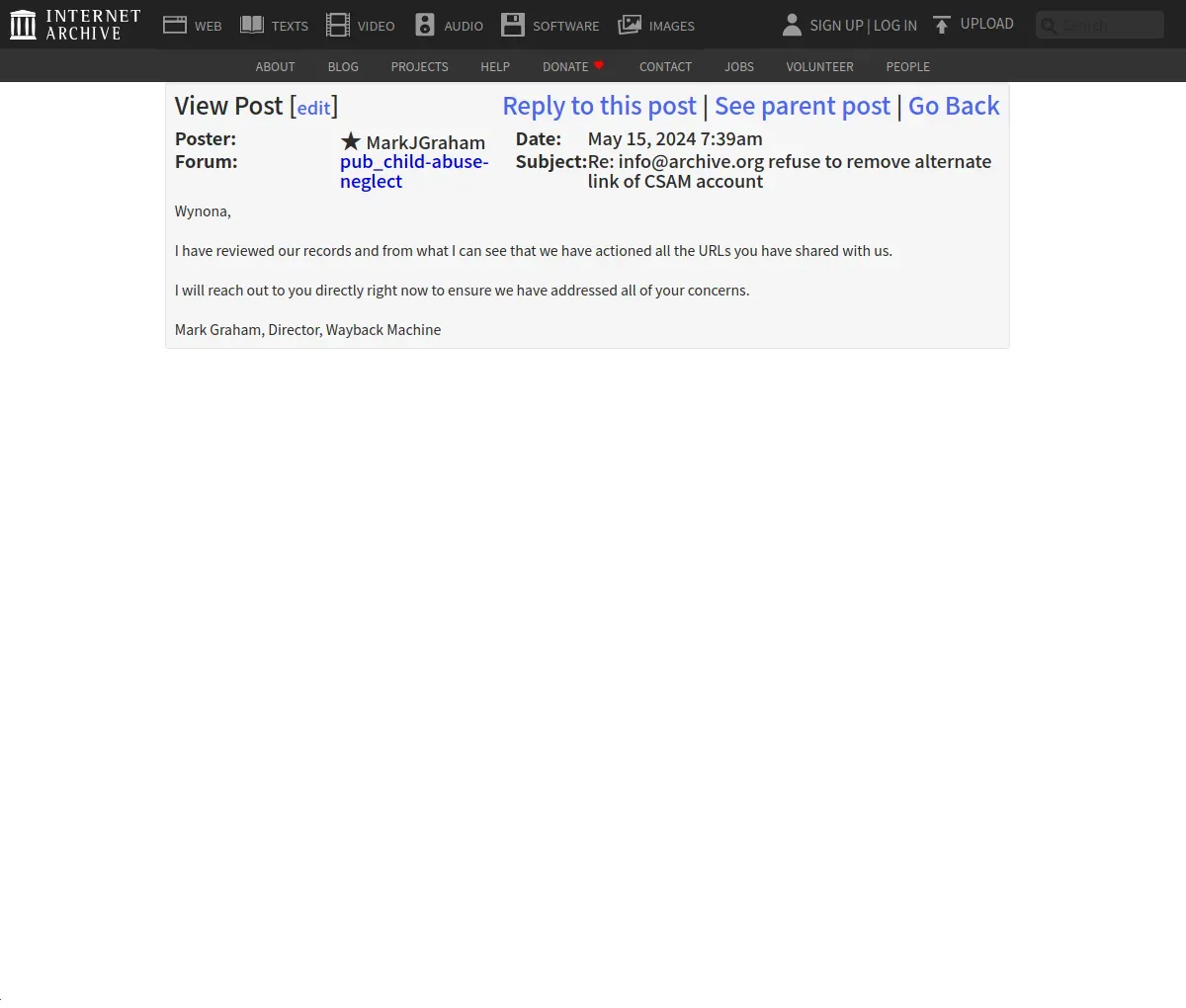
Task: Click the edit link next to View Post
Action: click(313, 108)
